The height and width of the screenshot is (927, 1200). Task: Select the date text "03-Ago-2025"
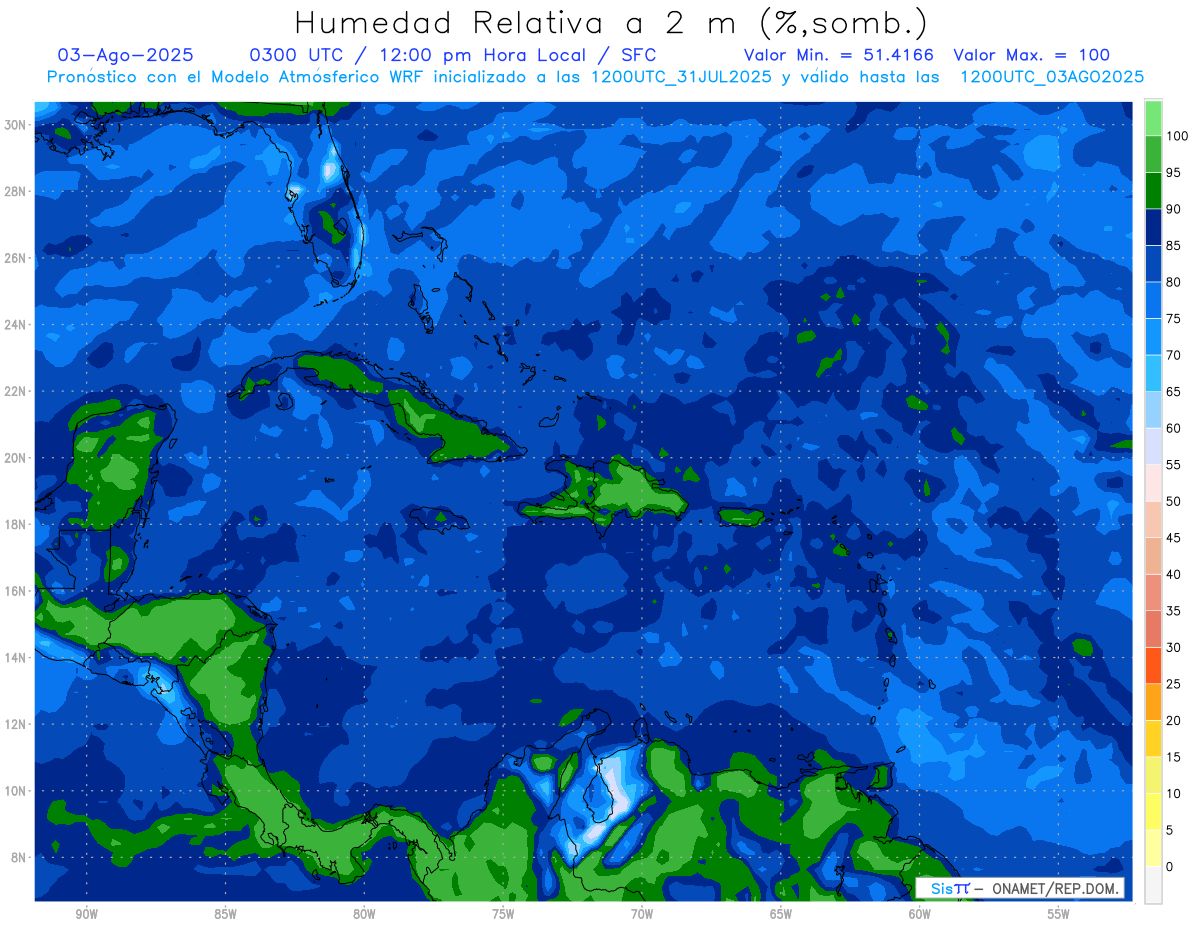pyautogui.click(x=126, y=55)
